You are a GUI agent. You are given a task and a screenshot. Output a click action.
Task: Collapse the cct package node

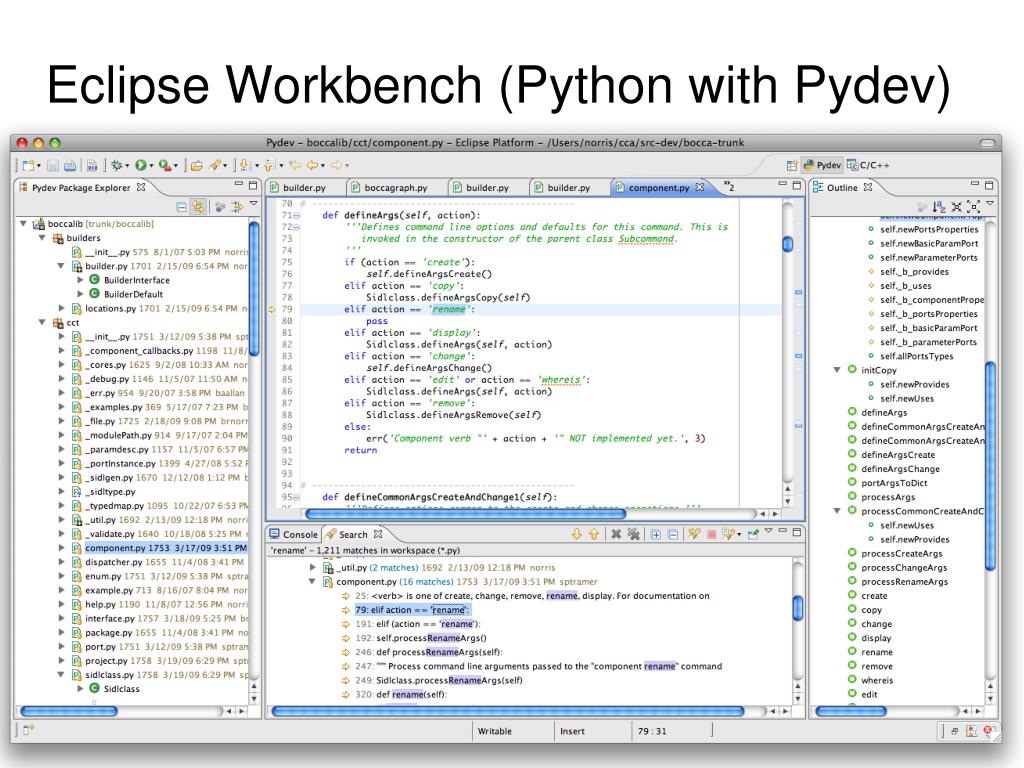pyautogui.click(x=42, y=323)
